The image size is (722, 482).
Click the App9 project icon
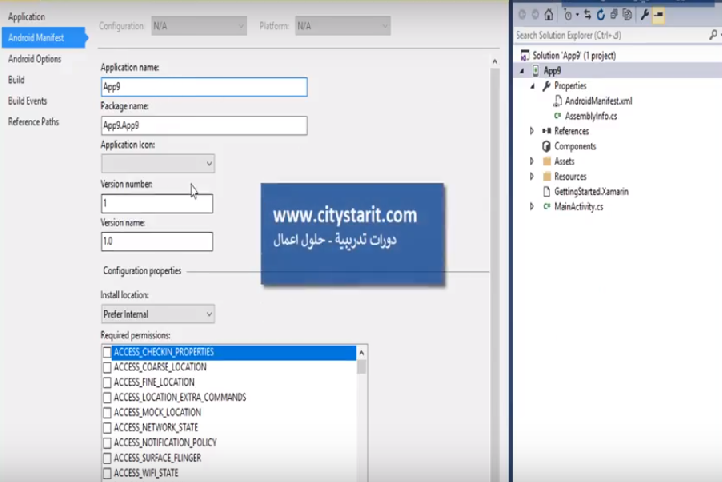pyautogui.click(x=536, y=70)
